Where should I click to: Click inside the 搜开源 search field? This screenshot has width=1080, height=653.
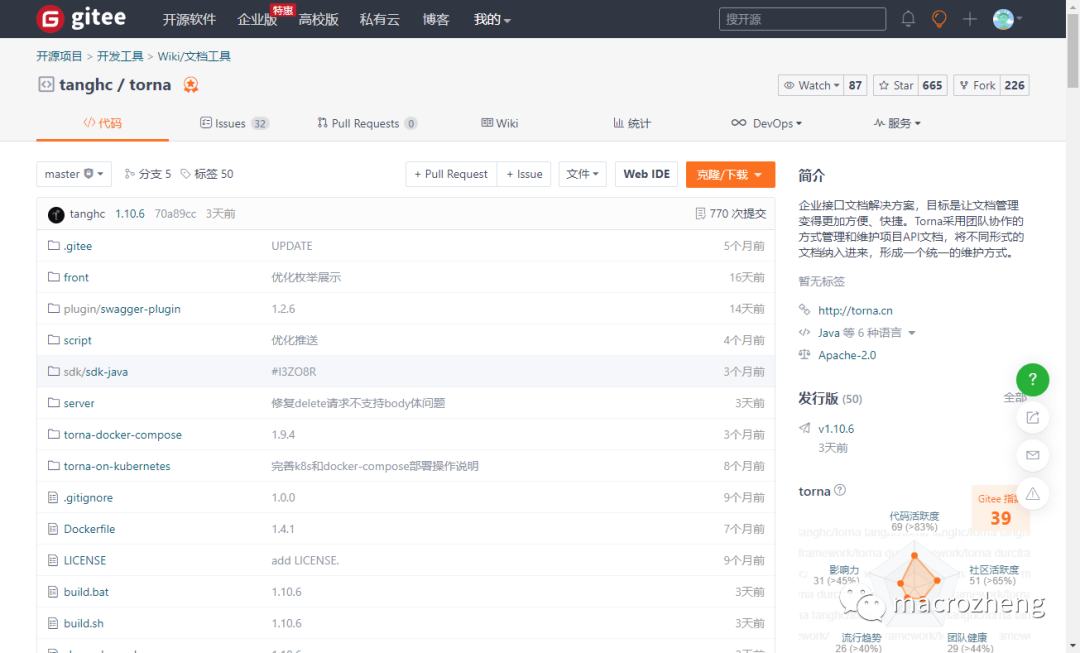point(800,18)
